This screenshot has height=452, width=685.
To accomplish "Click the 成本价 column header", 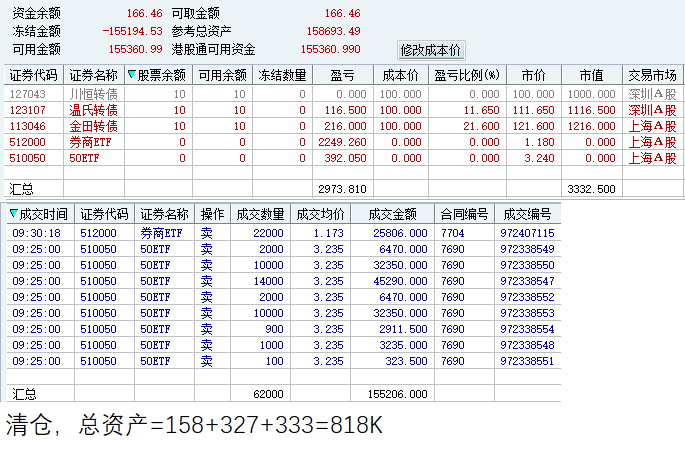I will [x=401, y=75].
